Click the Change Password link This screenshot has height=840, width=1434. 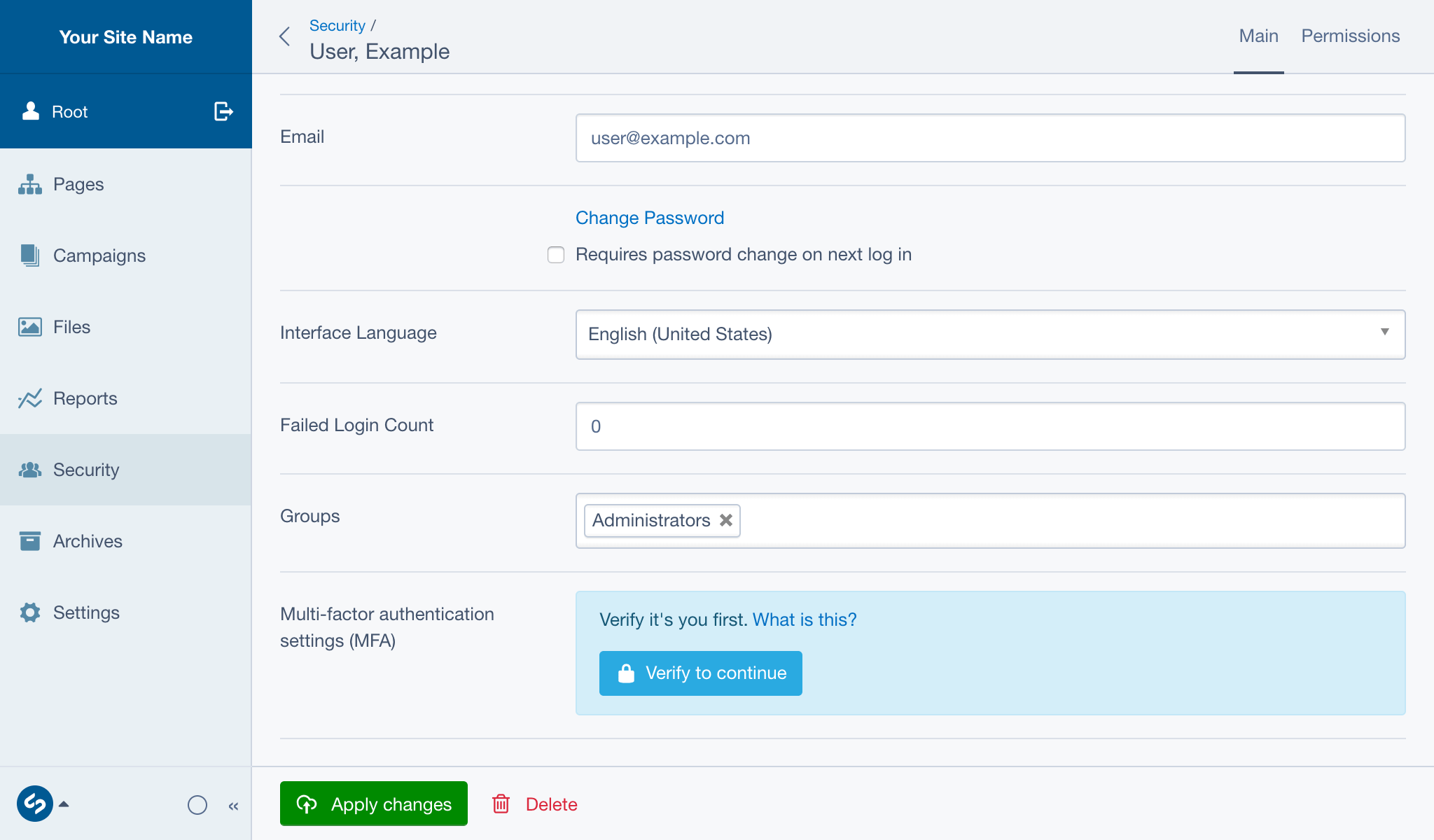(649, 218)
